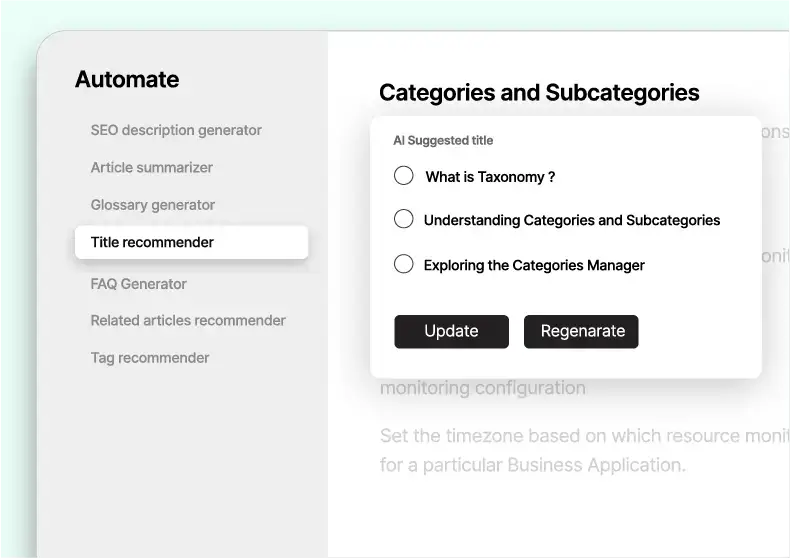Click the 'What is Taxonomy ?' label text
Screen dimensions: 790x559
490,177
